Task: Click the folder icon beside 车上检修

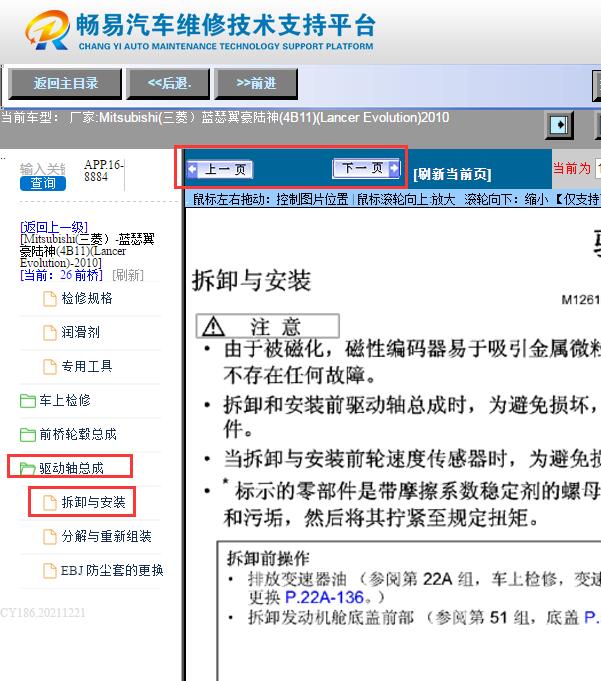Action: (x=28, y=400)
